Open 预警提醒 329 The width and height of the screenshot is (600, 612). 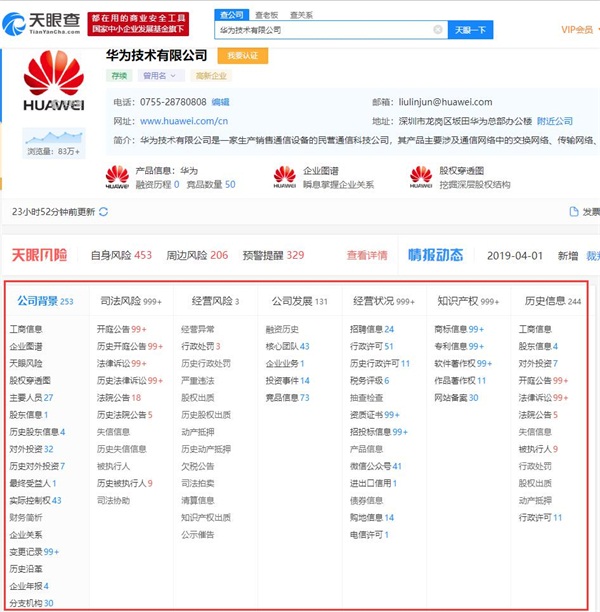pyautogui.click(x=273, y=255)
